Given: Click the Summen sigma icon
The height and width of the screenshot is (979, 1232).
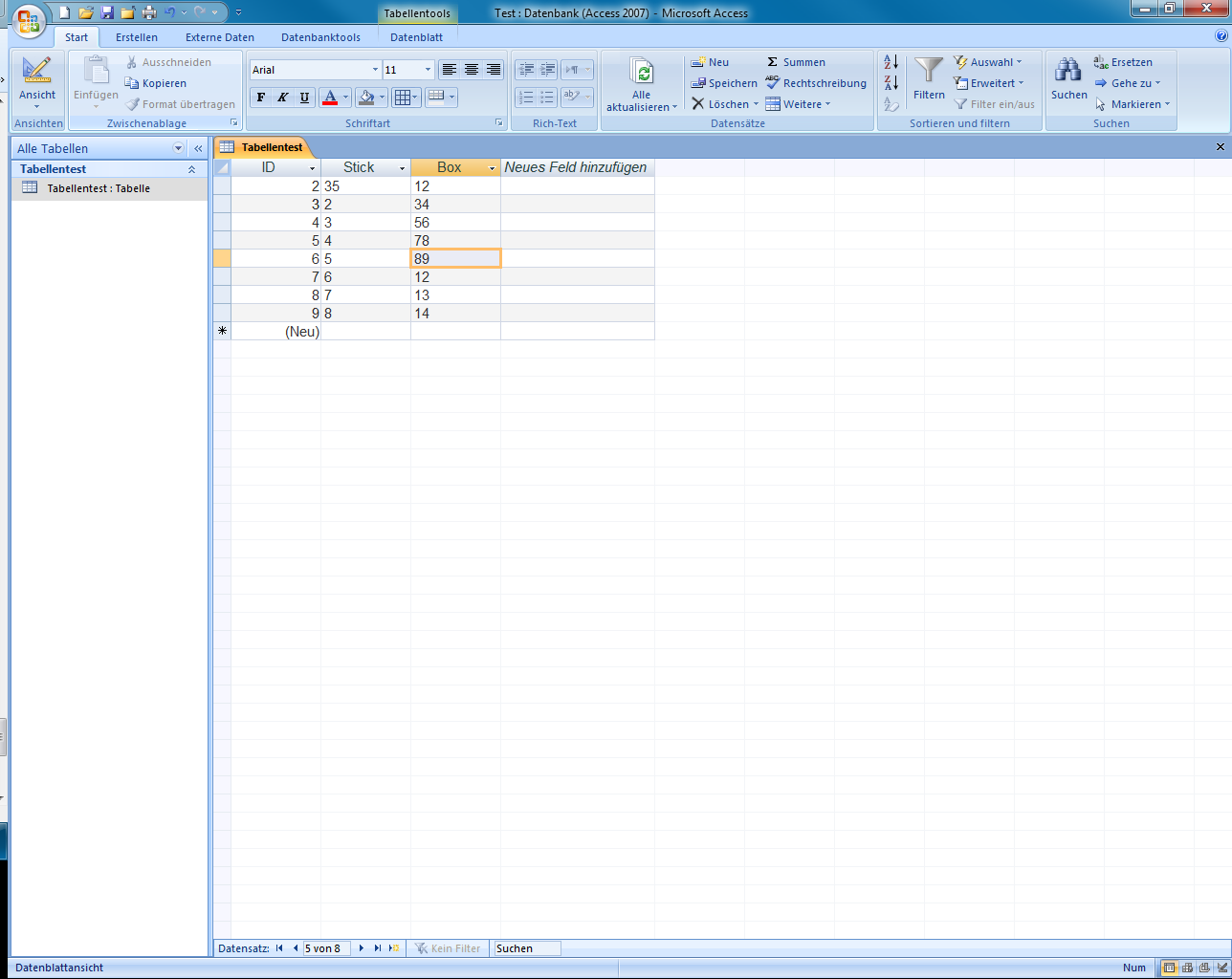Looking at the screenshot, I should coord(773,62).
